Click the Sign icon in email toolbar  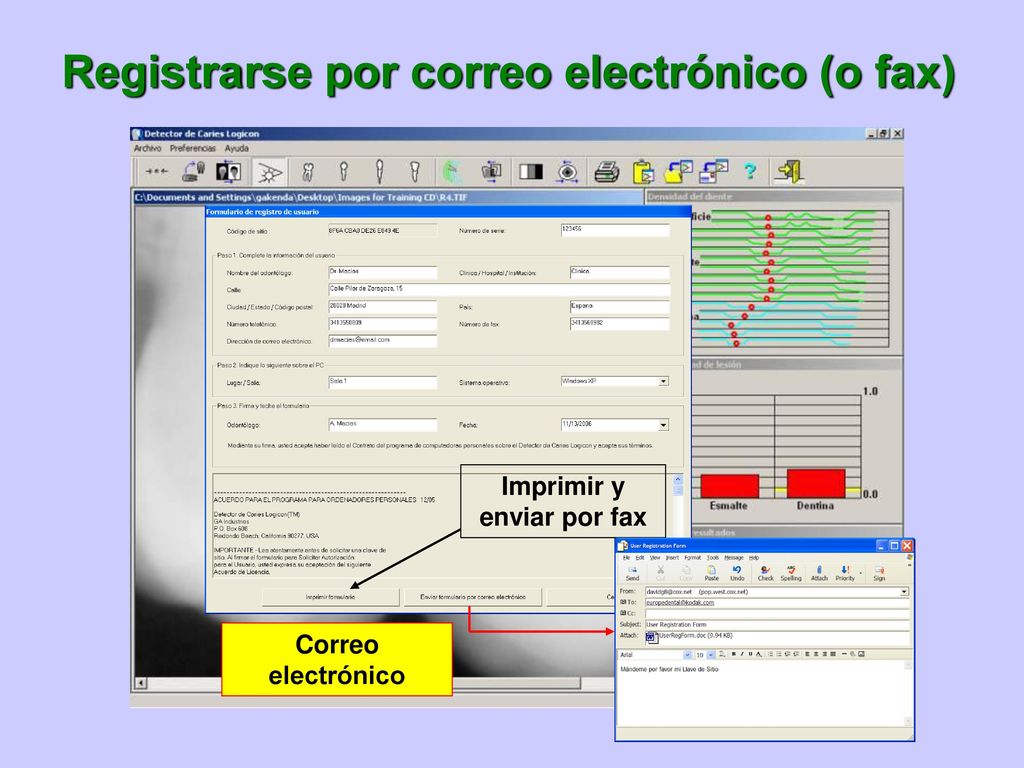pyautogui.click(x=879, y=573)
